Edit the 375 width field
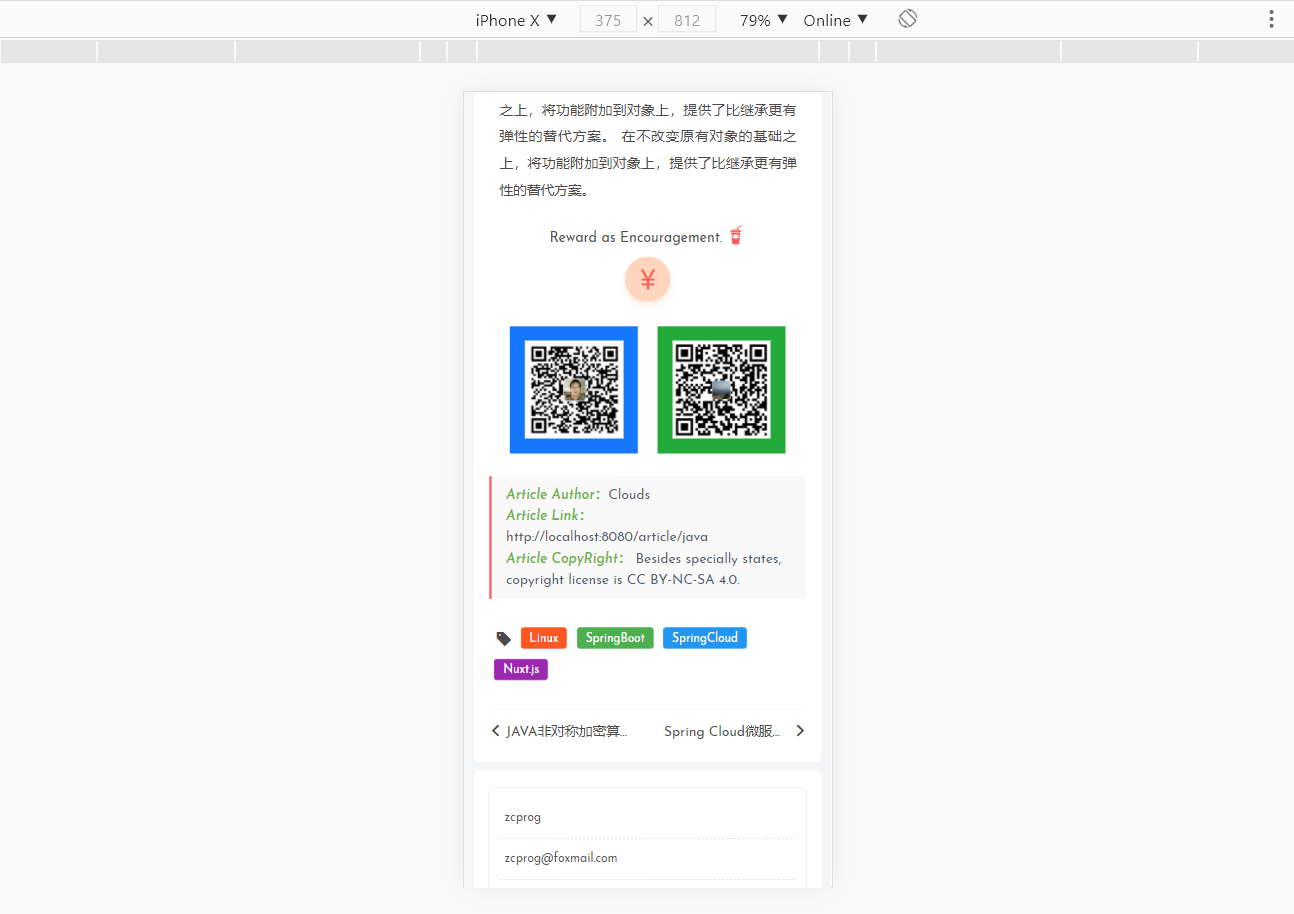Viewport: 1294px width, 914px height. click(x=608, y=20)
